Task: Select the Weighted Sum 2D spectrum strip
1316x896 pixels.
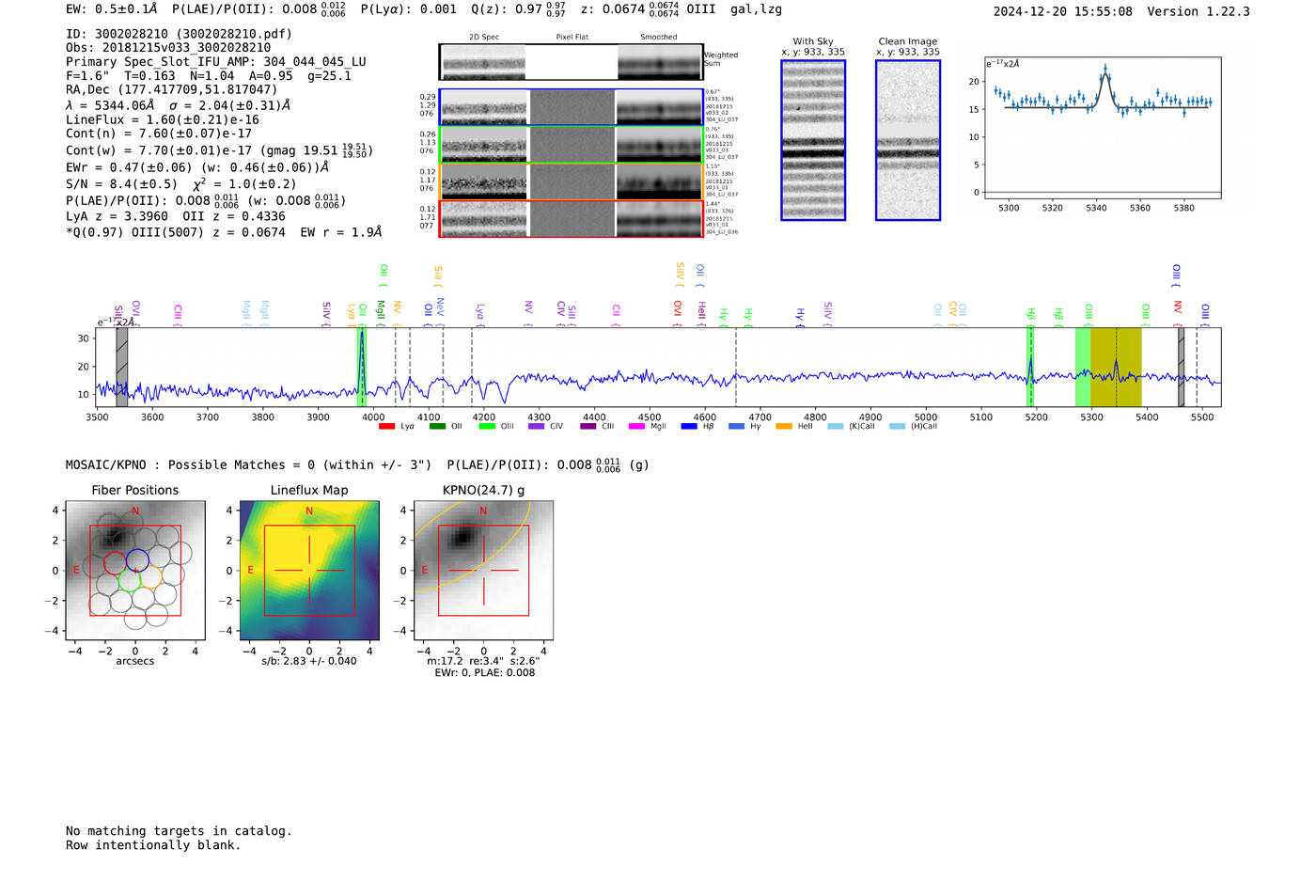Action: click(571, 62)
